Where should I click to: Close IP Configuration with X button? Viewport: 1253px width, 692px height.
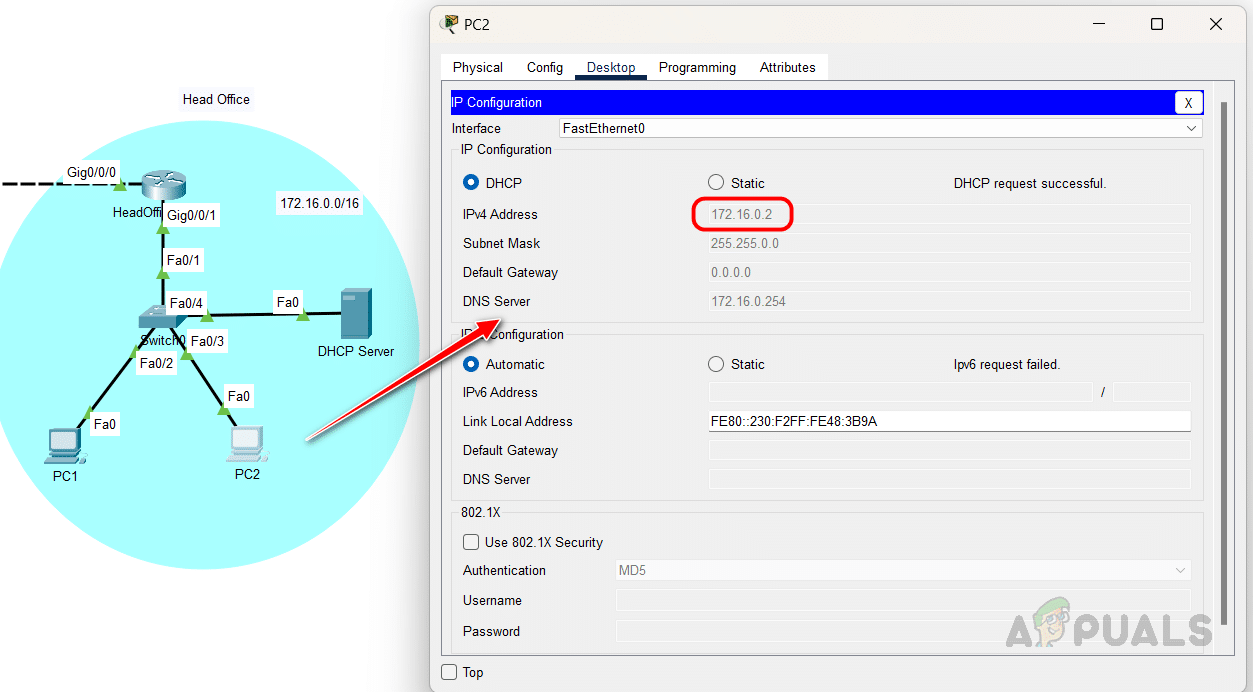tap(1188, 102)
